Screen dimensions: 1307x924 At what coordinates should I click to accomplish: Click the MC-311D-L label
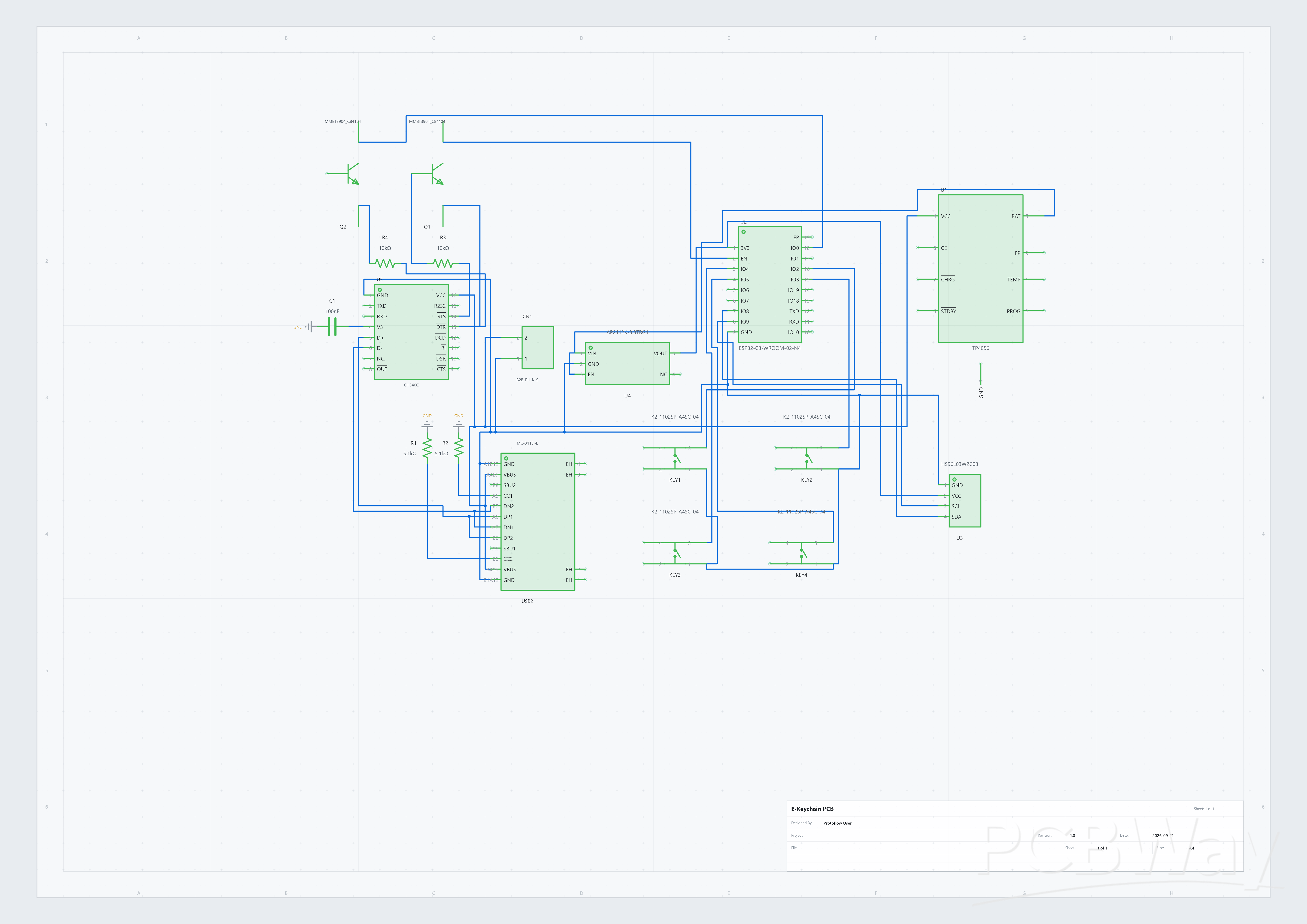[527, 443]
